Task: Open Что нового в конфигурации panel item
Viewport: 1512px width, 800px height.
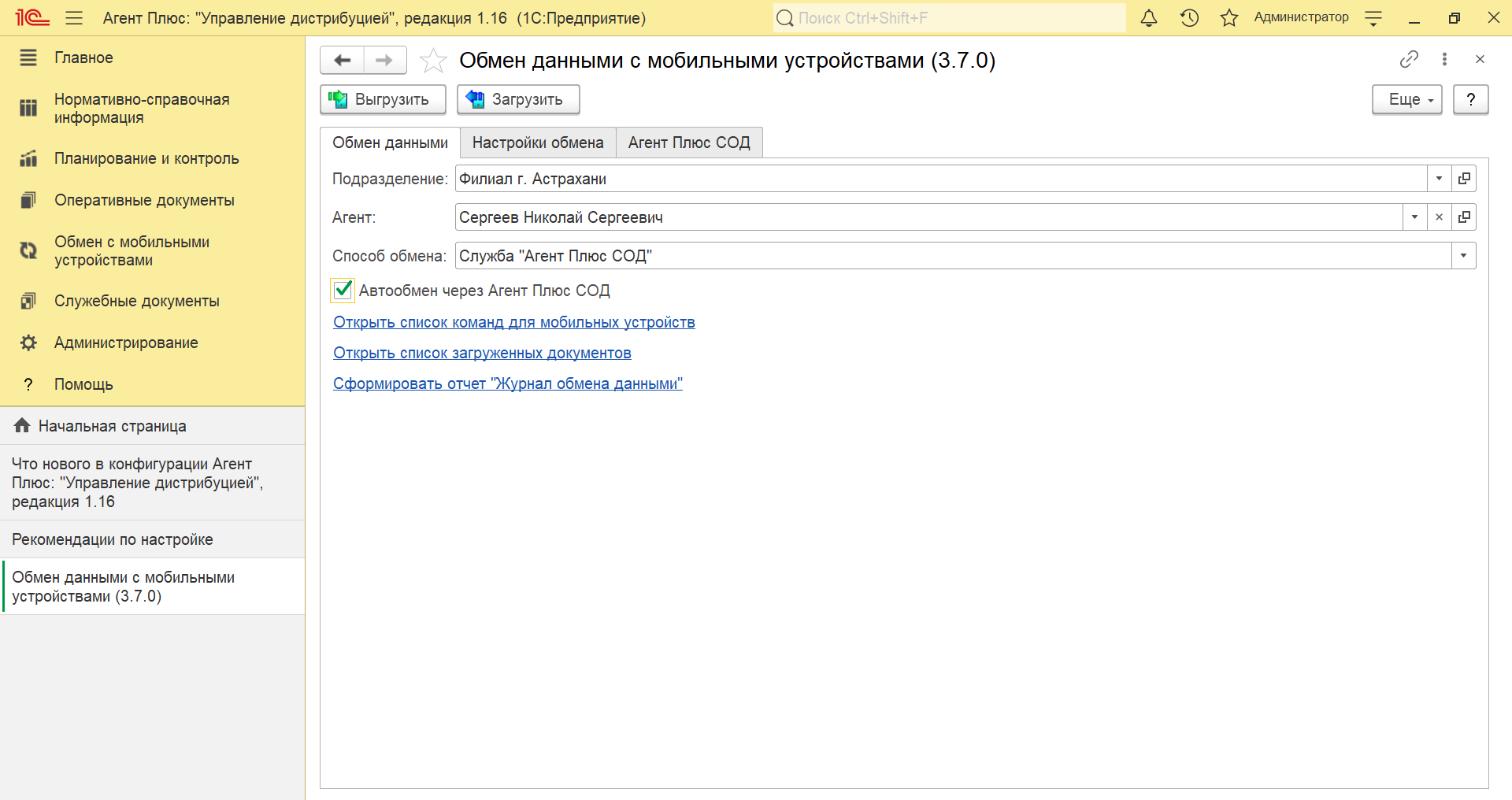Action: 153,483
